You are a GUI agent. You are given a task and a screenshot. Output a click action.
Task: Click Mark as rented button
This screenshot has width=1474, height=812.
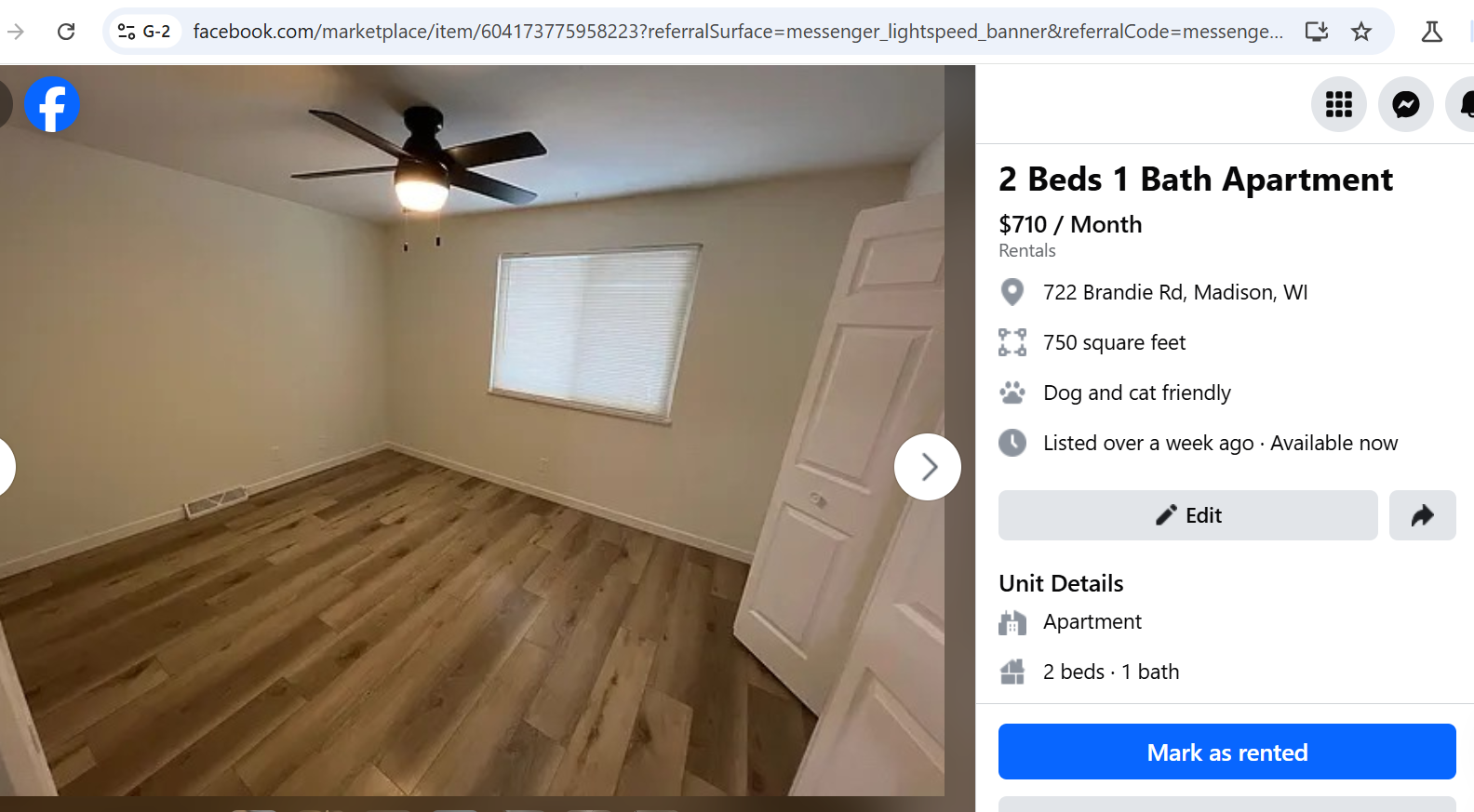pos(1227,752)
